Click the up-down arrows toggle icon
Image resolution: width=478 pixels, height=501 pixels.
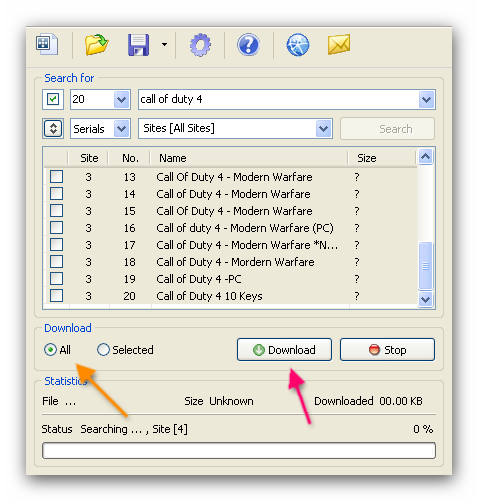53,128
